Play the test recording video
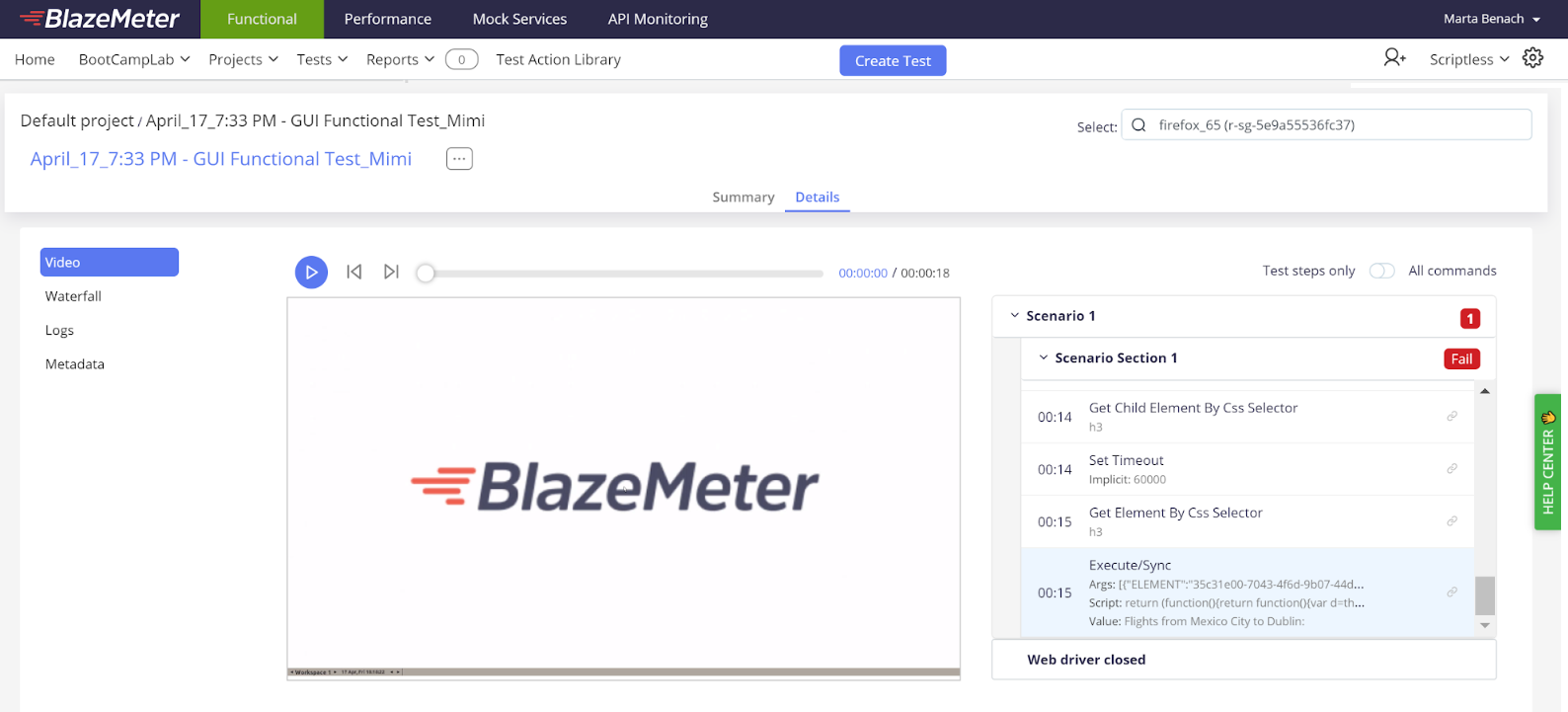 click(x=311, y=272)
